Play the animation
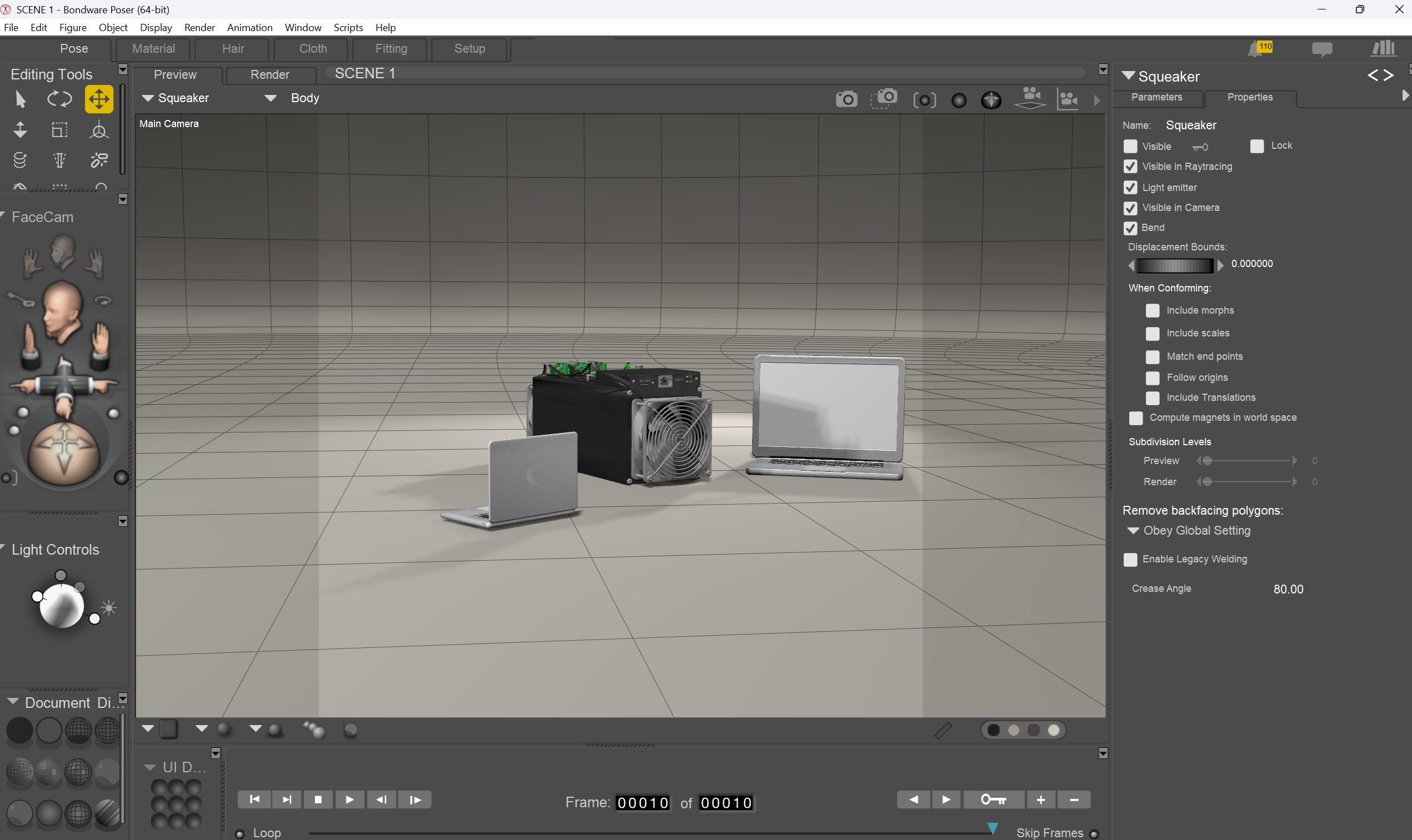This screenshot has width=1412, height=840. (x=350, y=800)
